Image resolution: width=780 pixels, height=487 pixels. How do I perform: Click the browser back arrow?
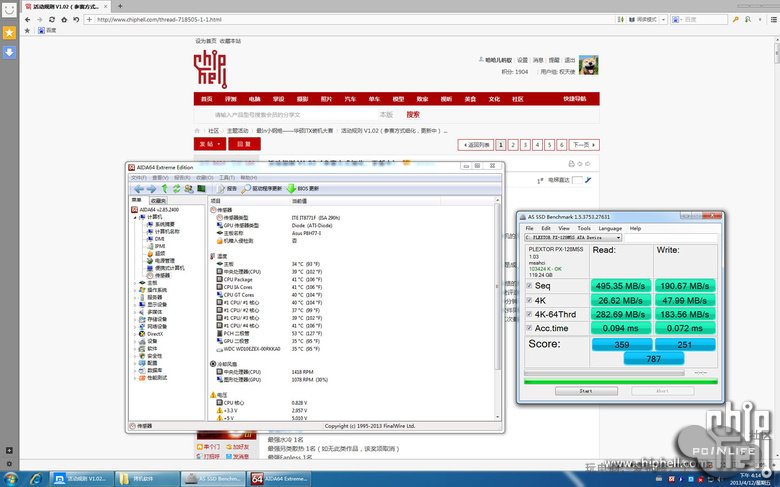point(27,19)
